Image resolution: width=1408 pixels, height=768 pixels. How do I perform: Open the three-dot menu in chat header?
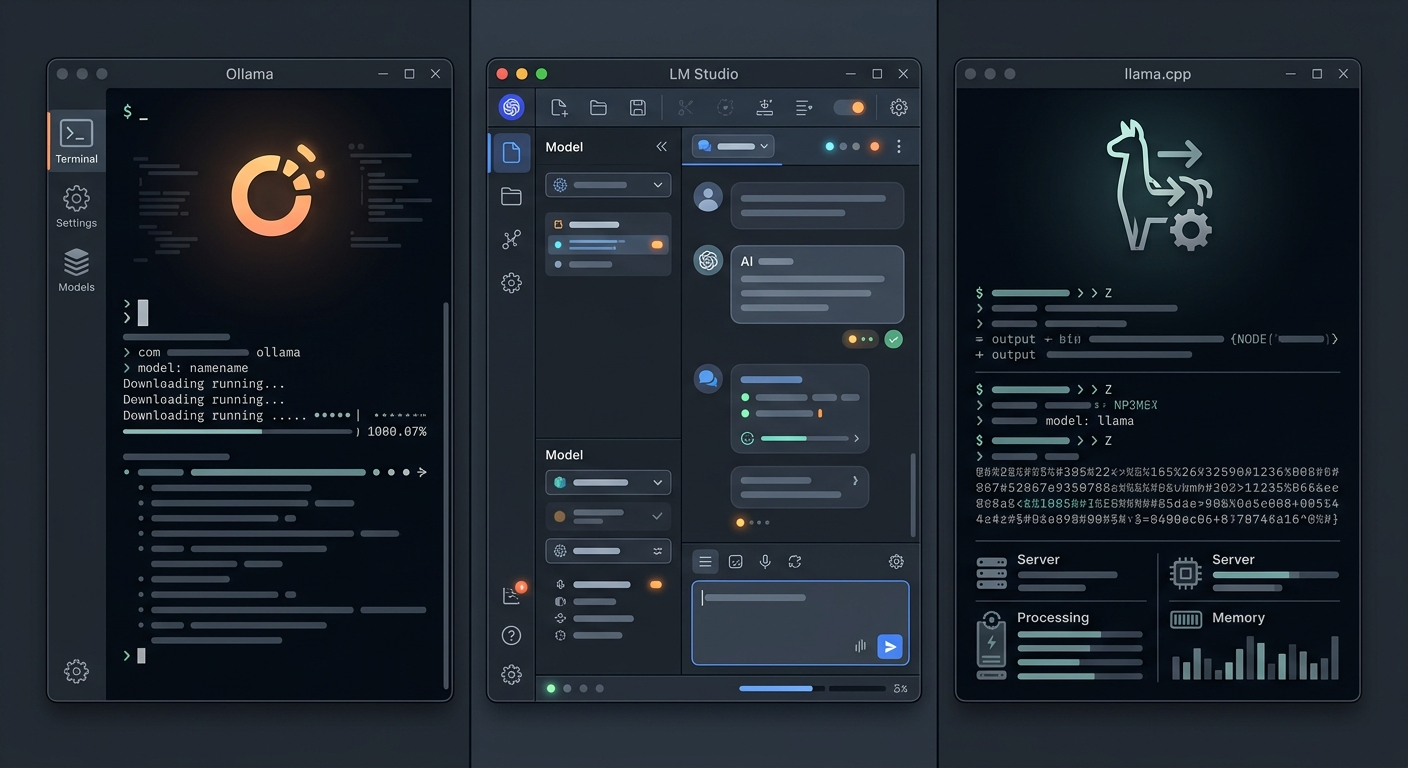(899, 147)
